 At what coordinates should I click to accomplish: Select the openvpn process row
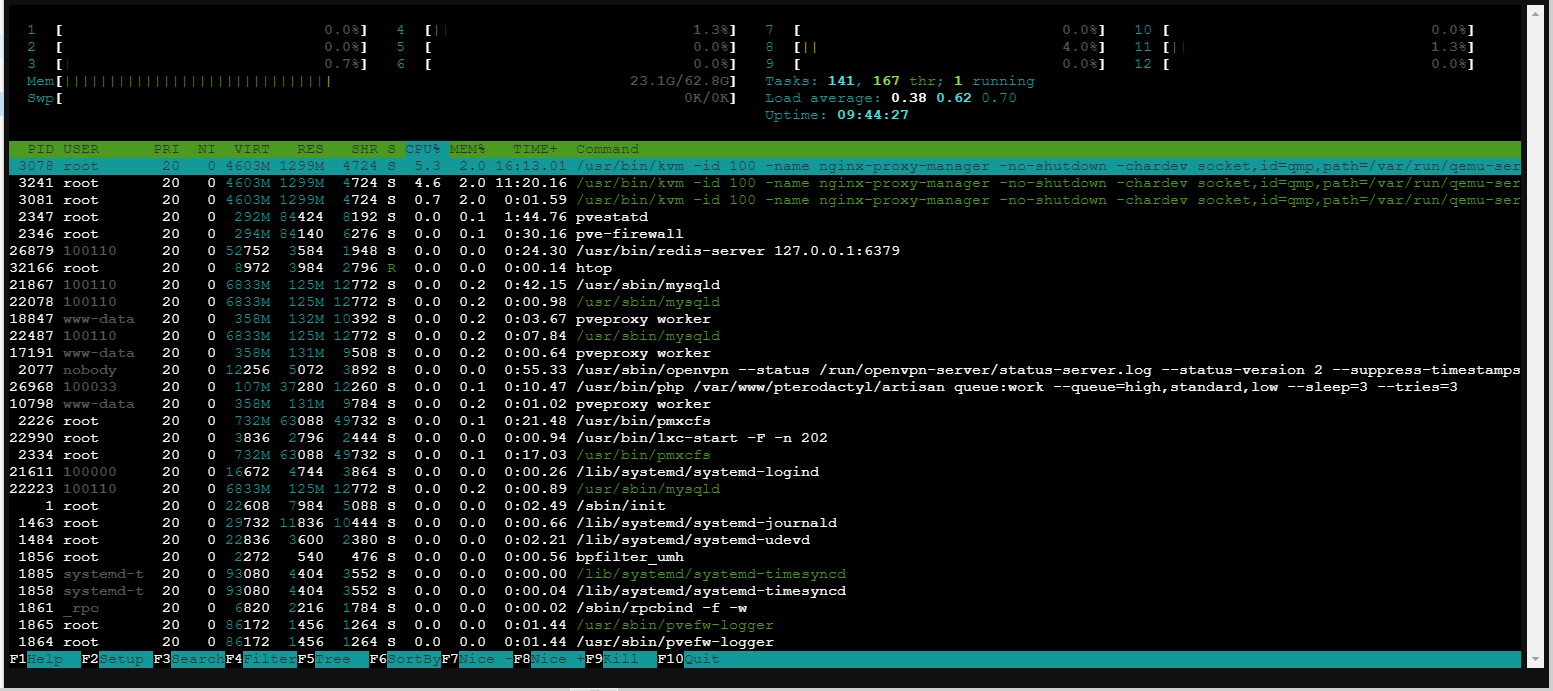[800, 370]
